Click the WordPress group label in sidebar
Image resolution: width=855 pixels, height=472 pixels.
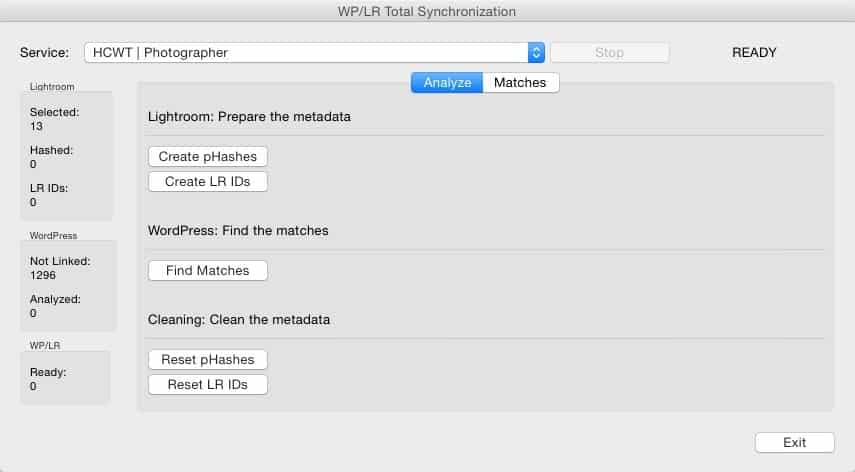click(53, 235)
